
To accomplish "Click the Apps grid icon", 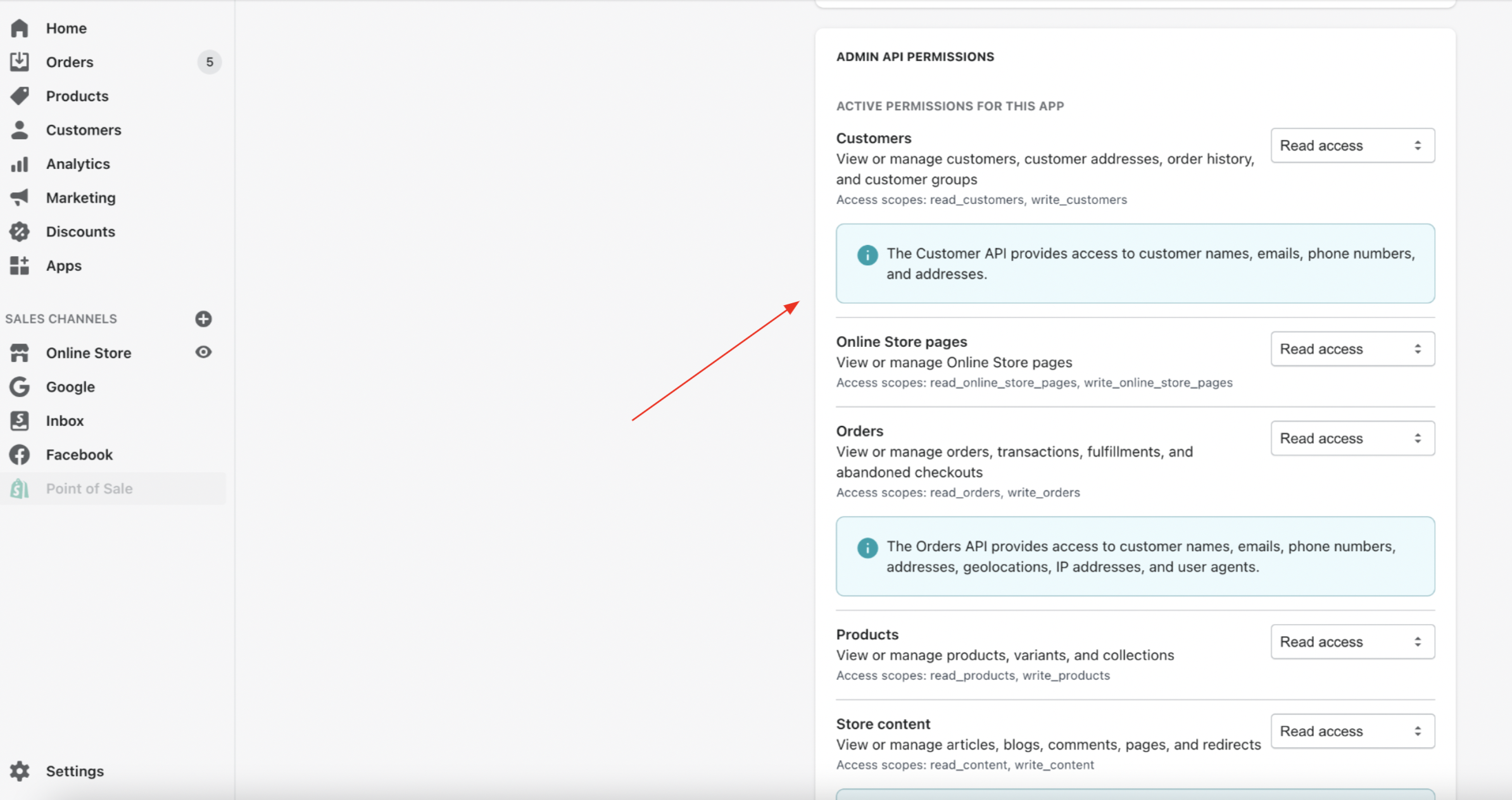I will [x=20, y=265].
